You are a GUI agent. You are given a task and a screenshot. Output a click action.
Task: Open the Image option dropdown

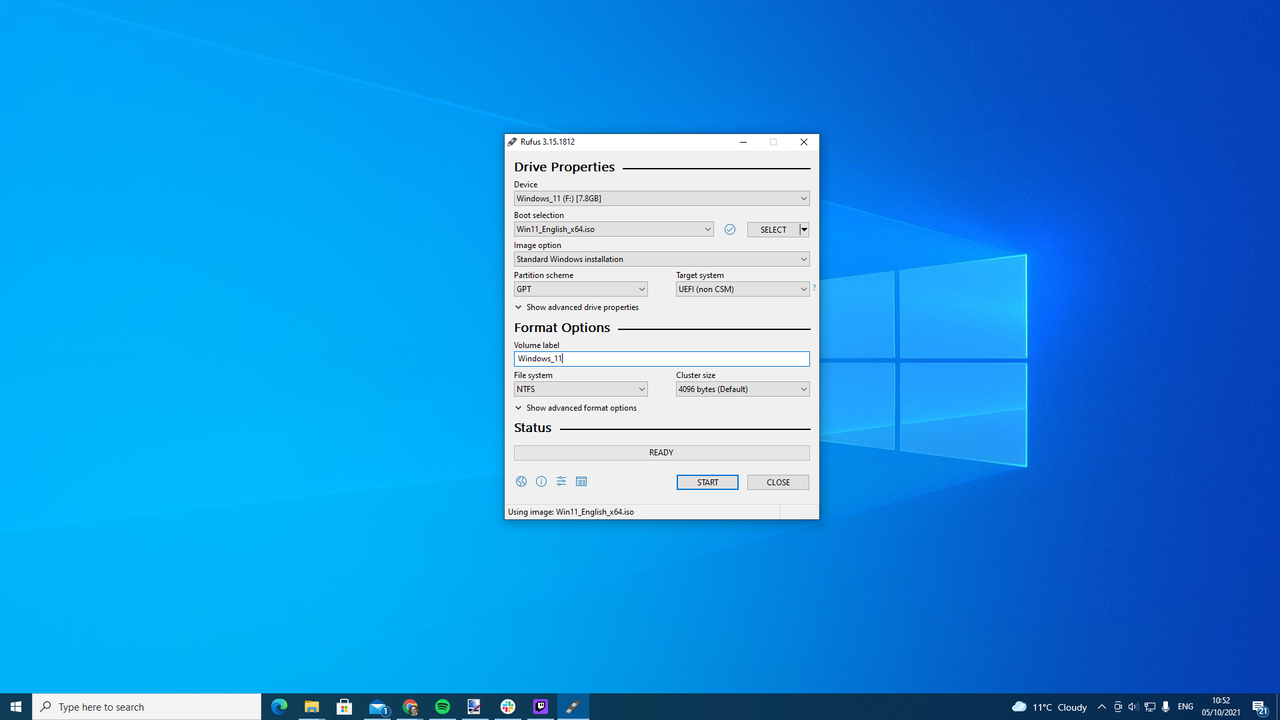[x=662, y=259]
